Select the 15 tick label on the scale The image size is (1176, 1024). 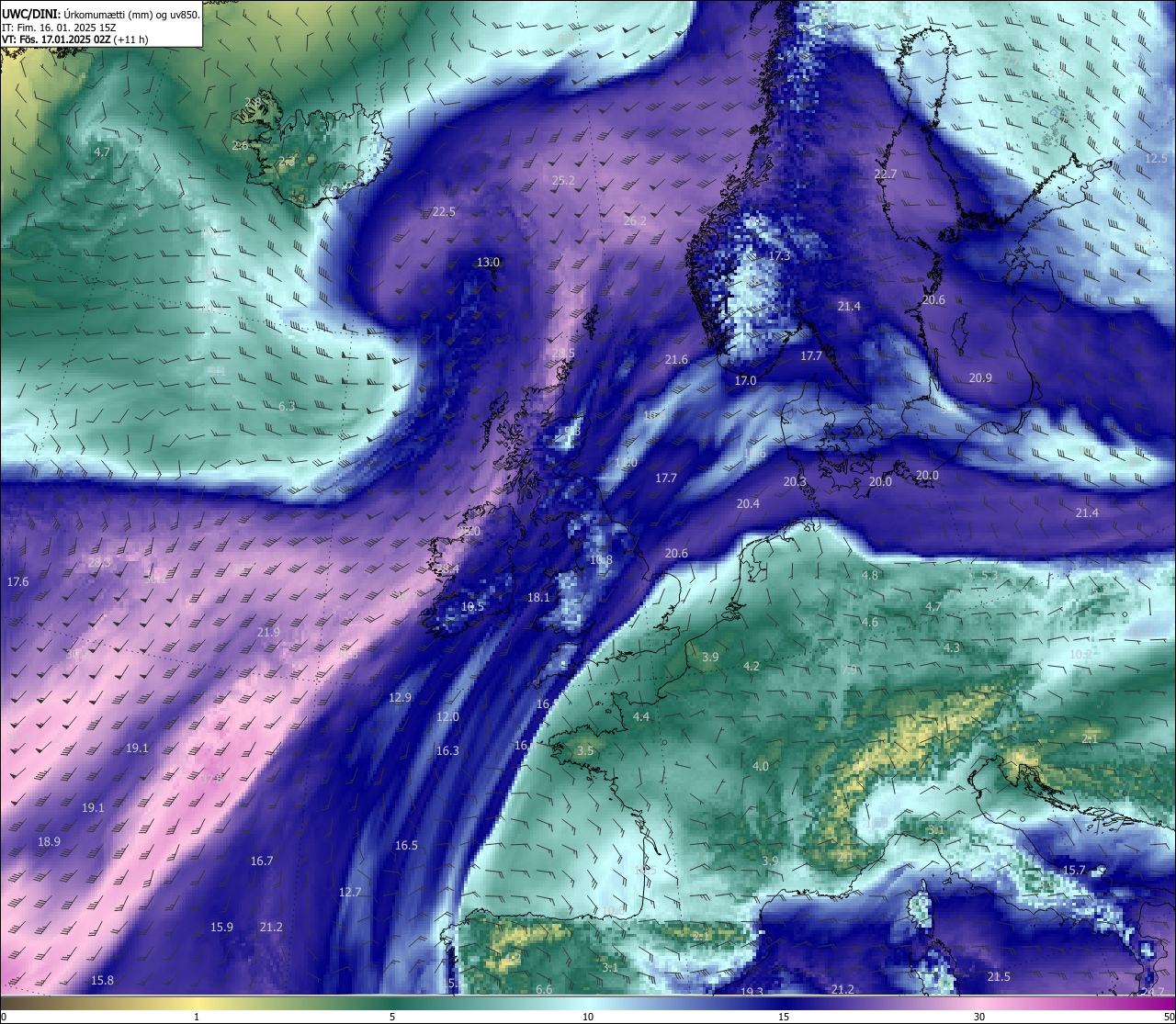[x=784, y=1017]
